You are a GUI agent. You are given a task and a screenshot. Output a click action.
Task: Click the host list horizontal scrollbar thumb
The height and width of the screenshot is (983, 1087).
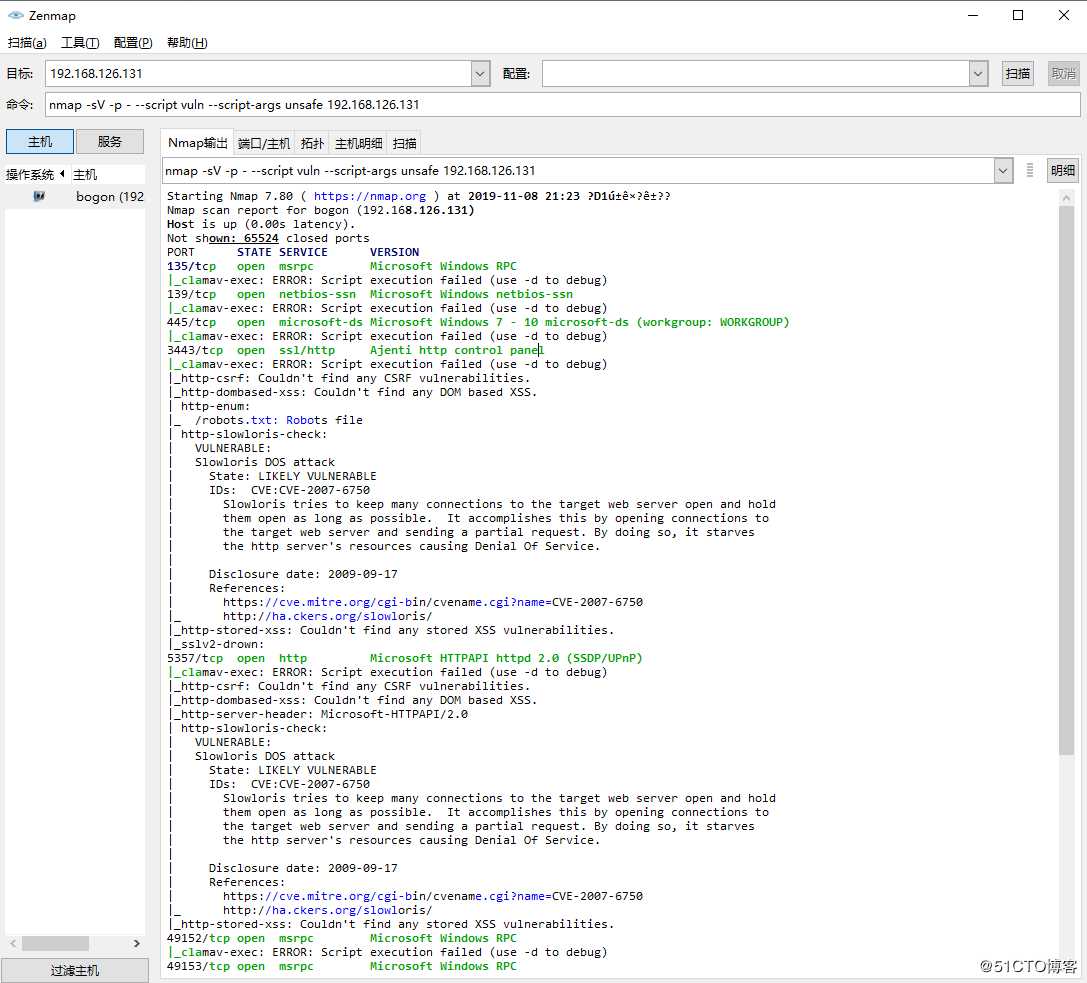[x=55, y=943]
